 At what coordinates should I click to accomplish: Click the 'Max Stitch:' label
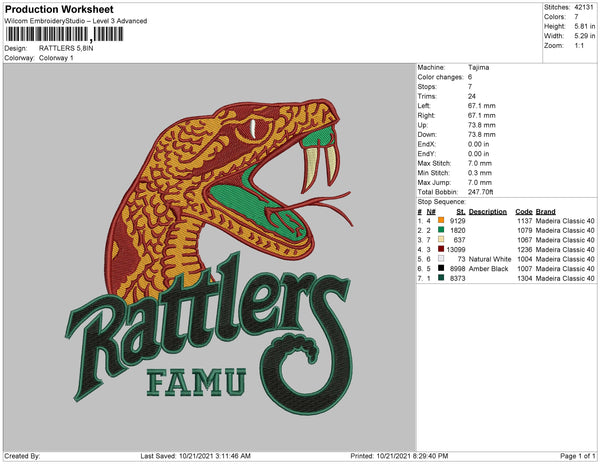434,163
